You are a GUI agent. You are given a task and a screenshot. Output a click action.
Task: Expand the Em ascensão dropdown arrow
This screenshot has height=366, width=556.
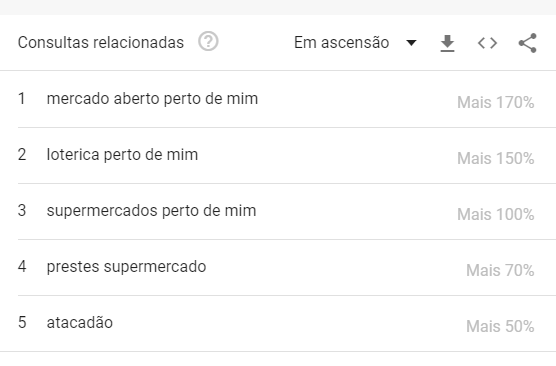411,43
